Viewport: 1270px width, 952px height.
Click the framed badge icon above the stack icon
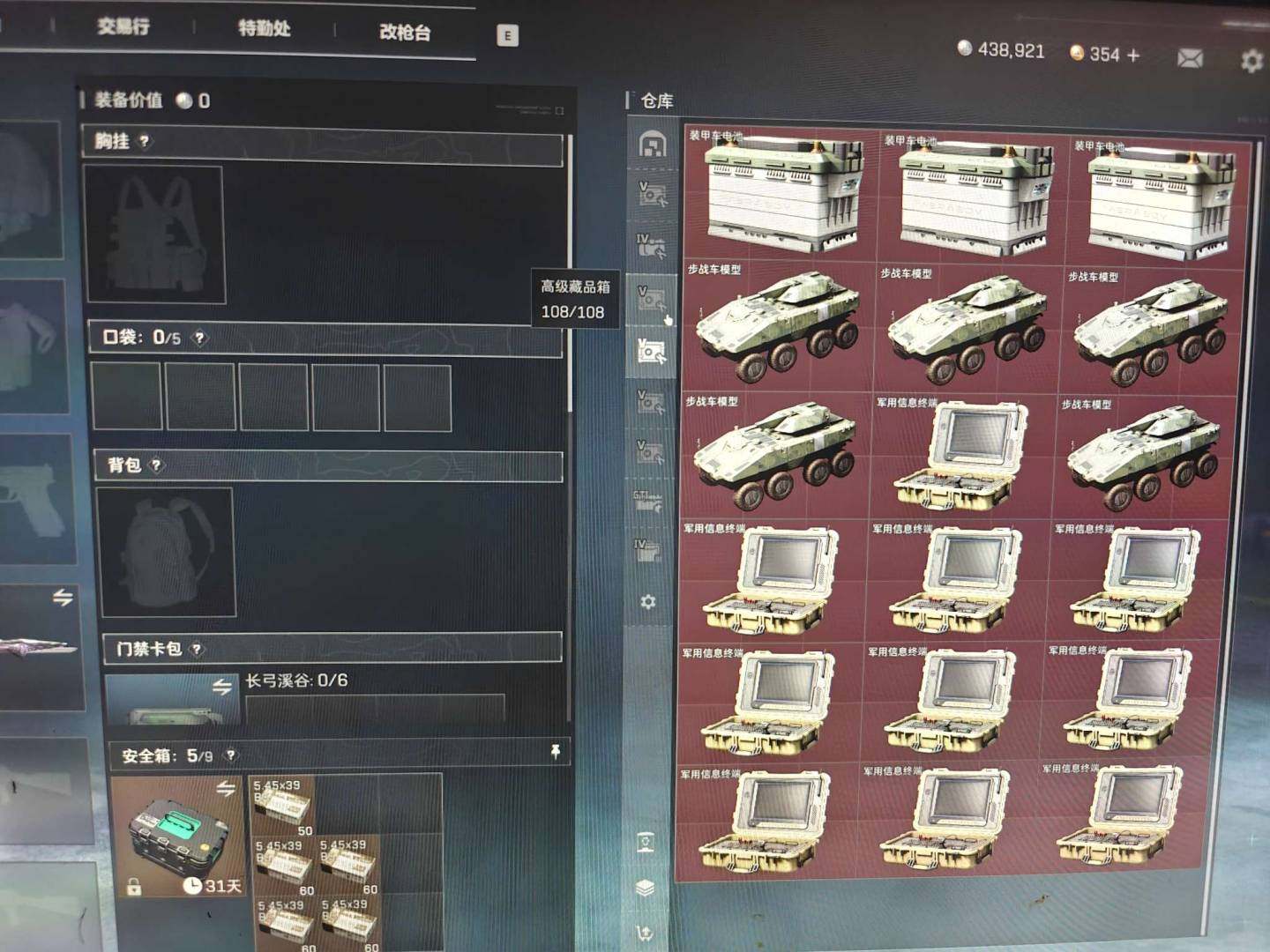(646, 843)
